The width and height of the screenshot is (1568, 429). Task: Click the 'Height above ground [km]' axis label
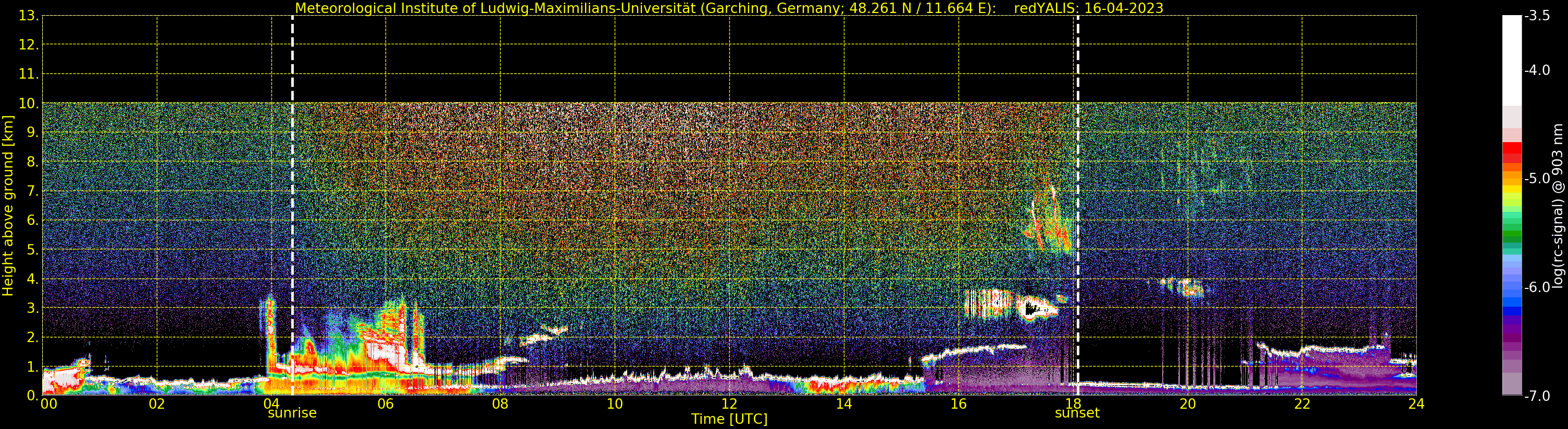(8, 206)
